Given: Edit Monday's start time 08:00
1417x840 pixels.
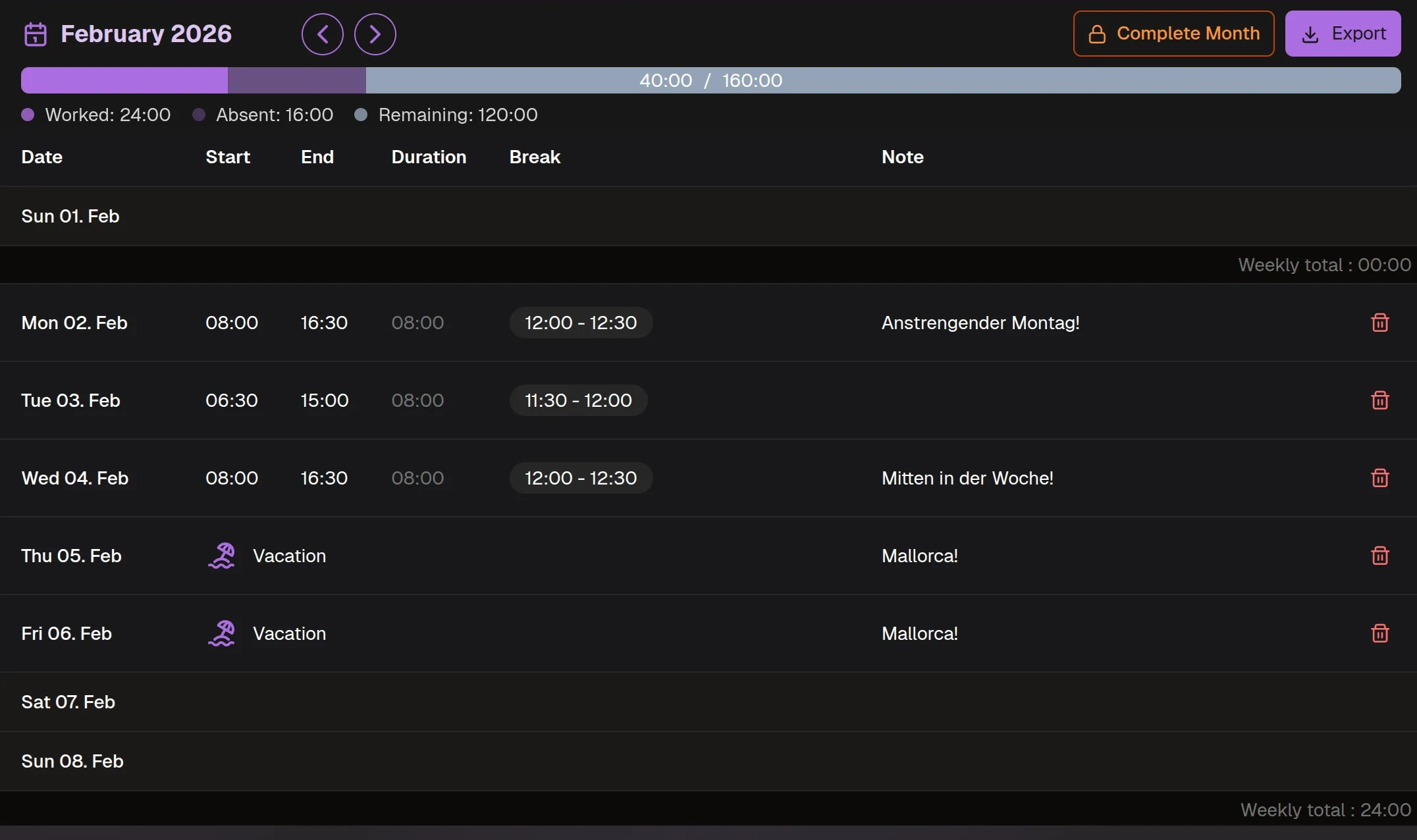Looking at the screenshot, I should click(x=232, y=323).
